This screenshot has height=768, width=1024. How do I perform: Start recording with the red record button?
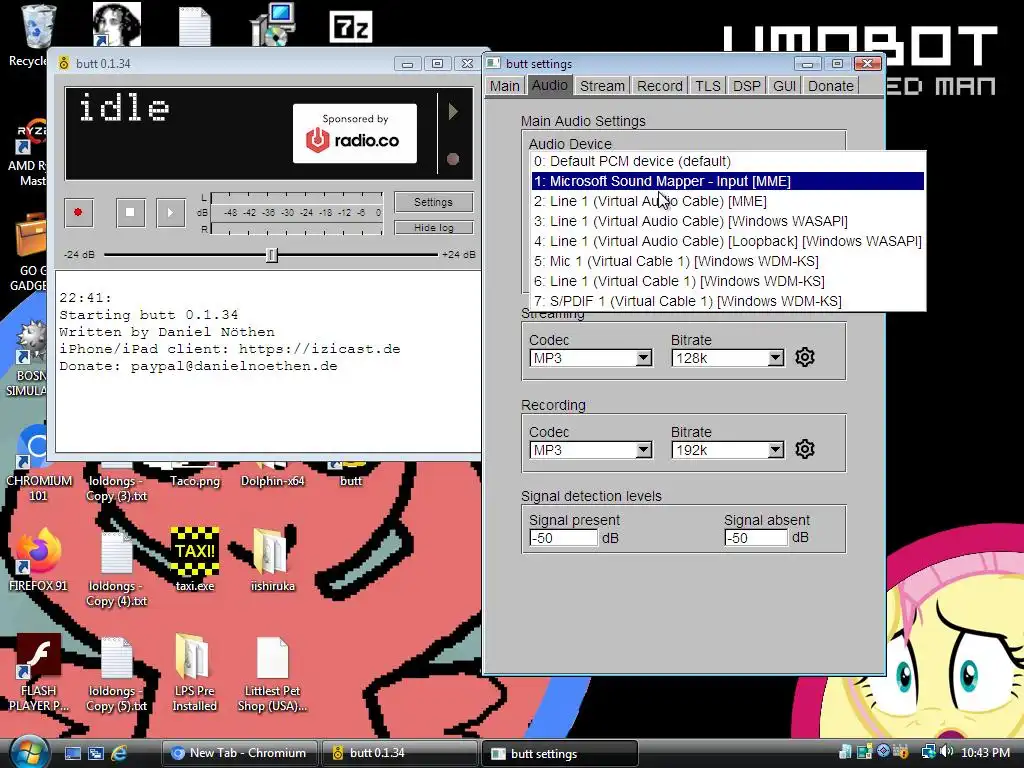coord(78,213)
